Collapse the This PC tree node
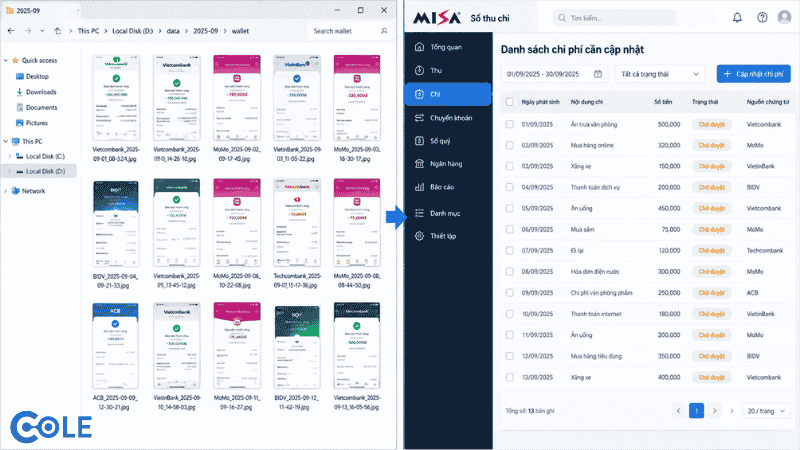800x450 pixels. coord(6,141)
